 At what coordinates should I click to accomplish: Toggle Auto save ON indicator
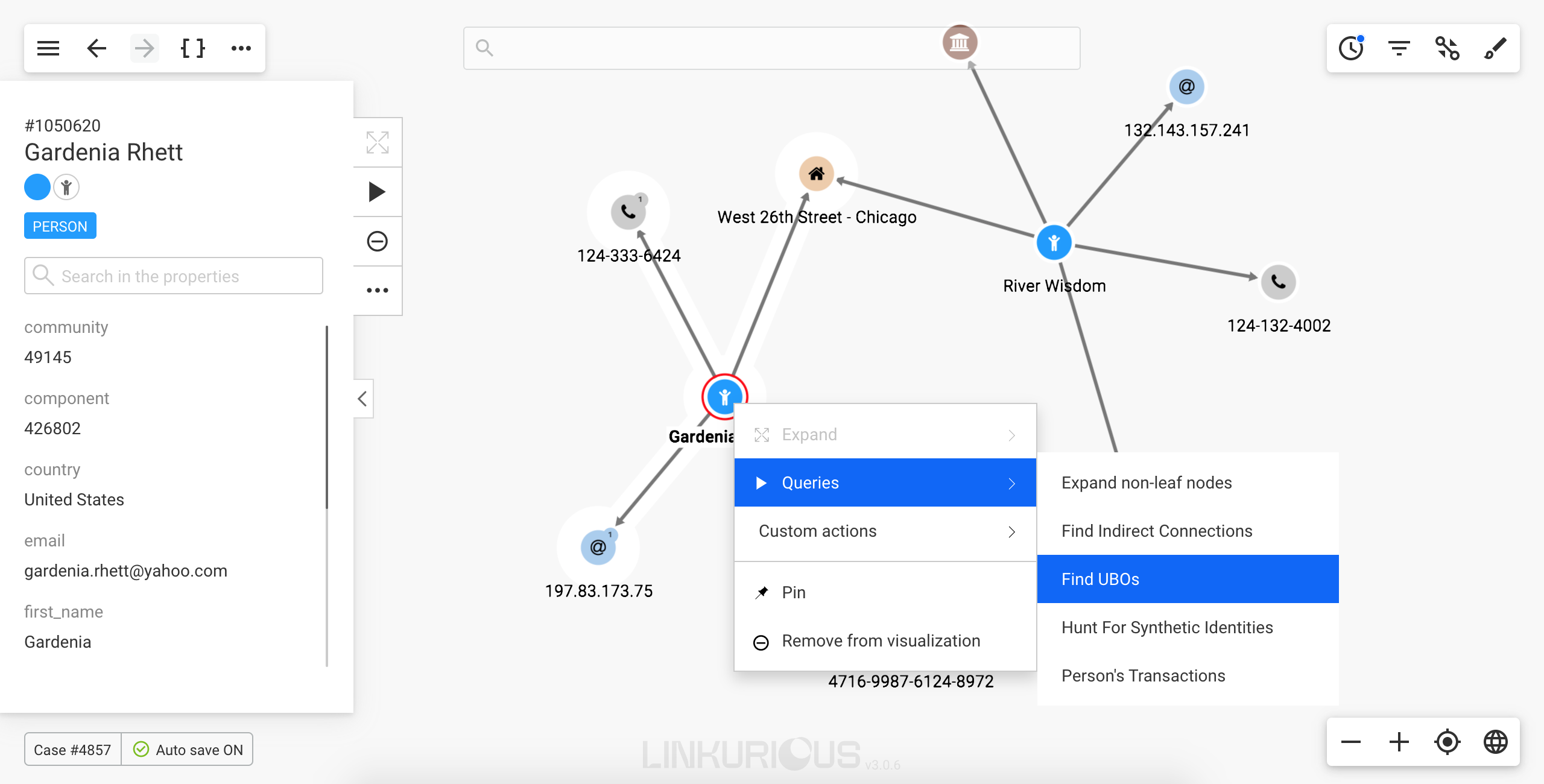pos(188,750)
